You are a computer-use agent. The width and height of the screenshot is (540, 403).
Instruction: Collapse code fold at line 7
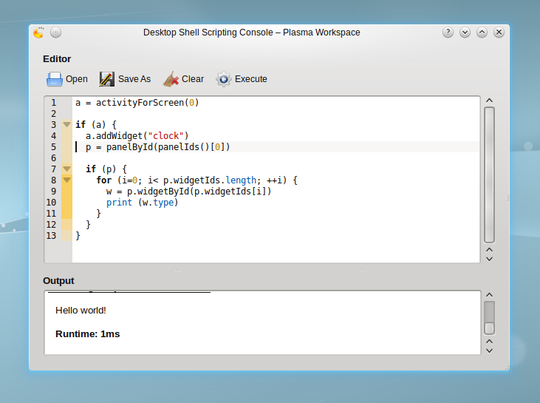coord(67,169)
